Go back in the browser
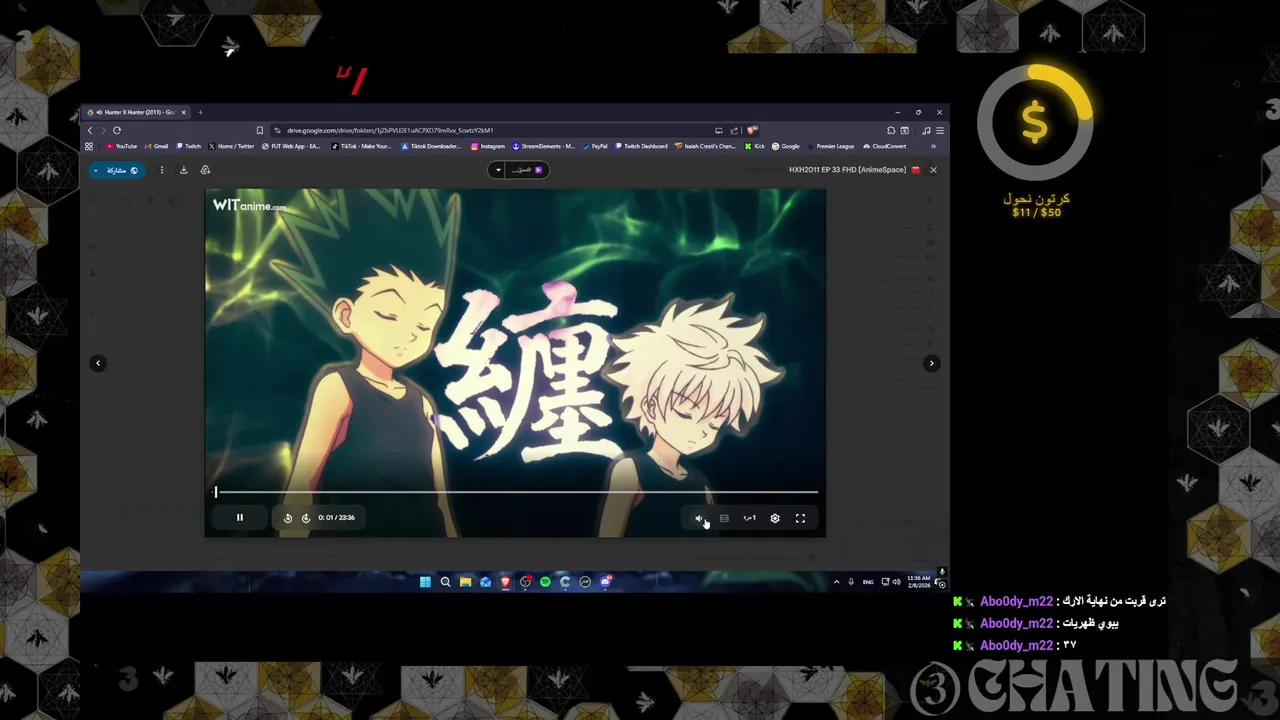Viewport: 1280px width, 720px height. pyautogui.click(x=90, y=130)
